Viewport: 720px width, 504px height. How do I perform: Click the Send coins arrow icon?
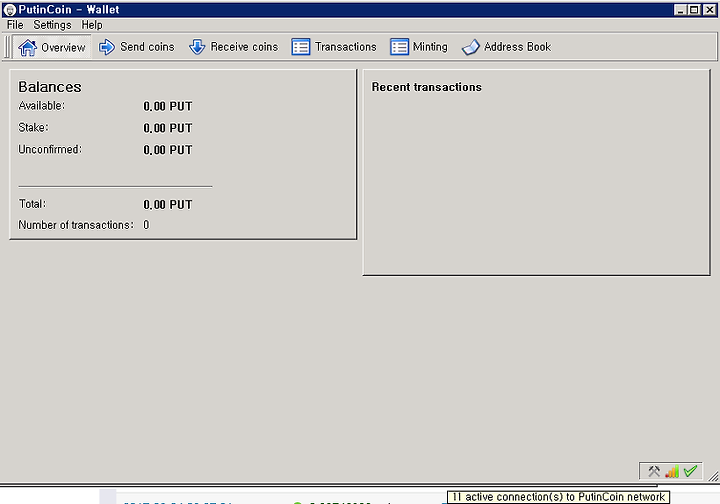[x=107, y=47]
